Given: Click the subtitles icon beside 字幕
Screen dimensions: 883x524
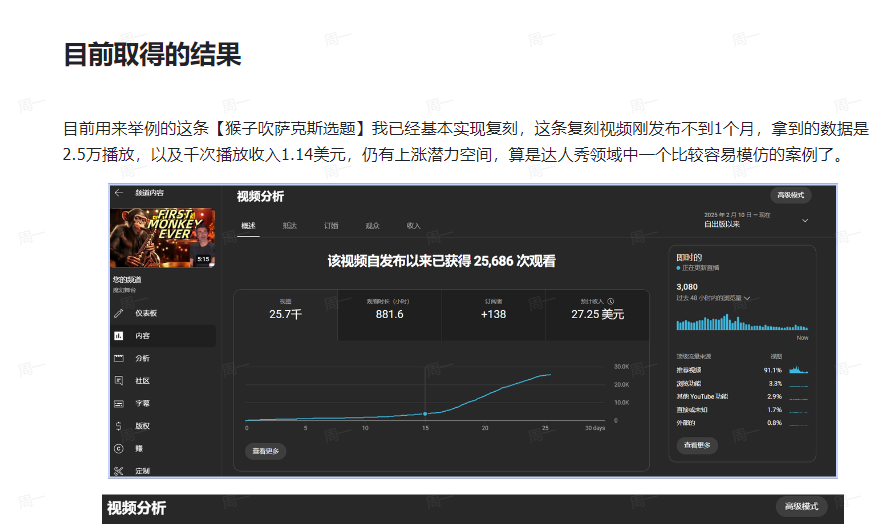Looking at the screenshot, I should pos(118,404).
